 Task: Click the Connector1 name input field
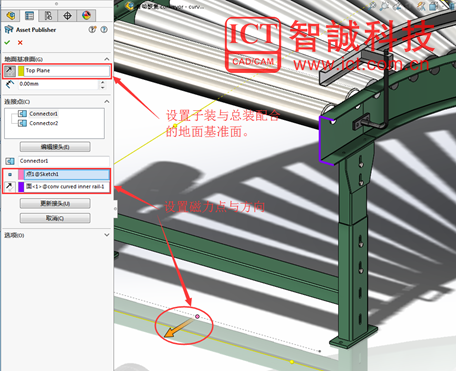pyautogui.click(x=64, y=161)
